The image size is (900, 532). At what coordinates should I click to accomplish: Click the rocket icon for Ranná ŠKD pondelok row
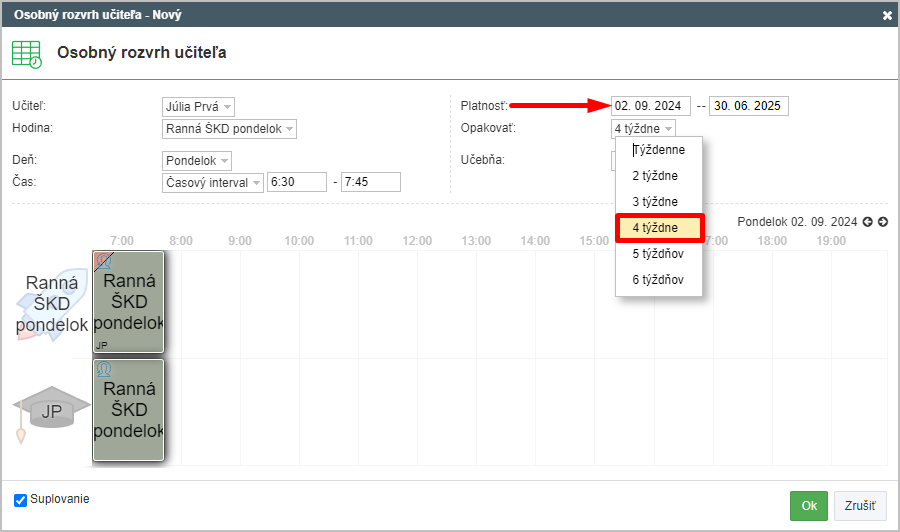click(x=52, y=304)
